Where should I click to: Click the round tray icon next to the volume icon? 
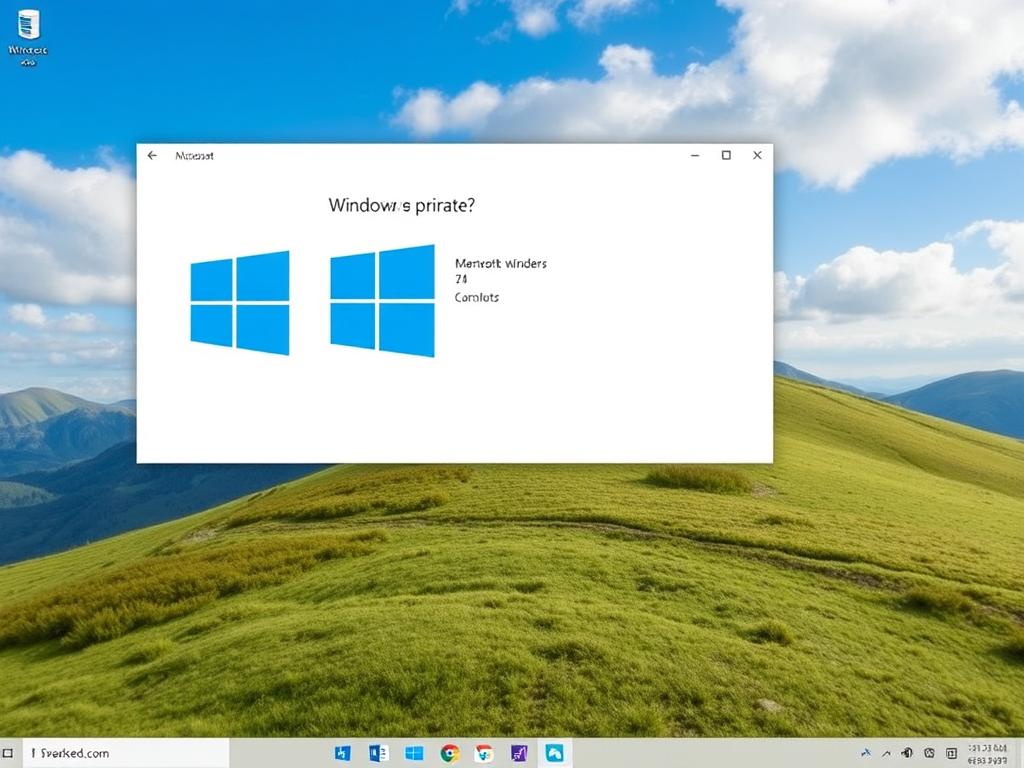[x=929, y=753]
